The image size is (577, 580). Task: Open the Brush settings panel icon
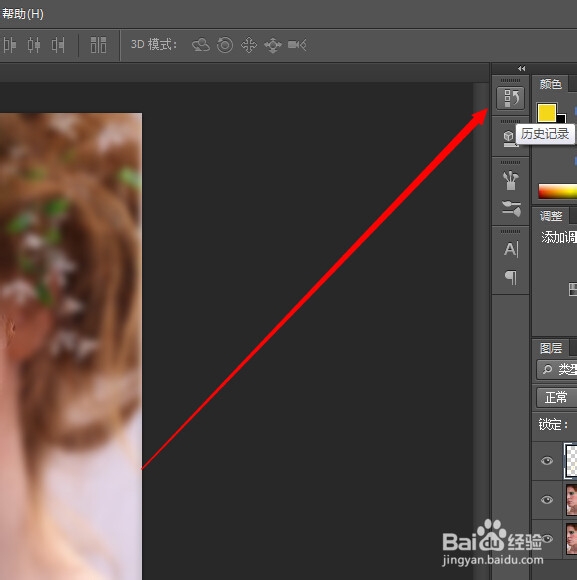tap(512, 209)
